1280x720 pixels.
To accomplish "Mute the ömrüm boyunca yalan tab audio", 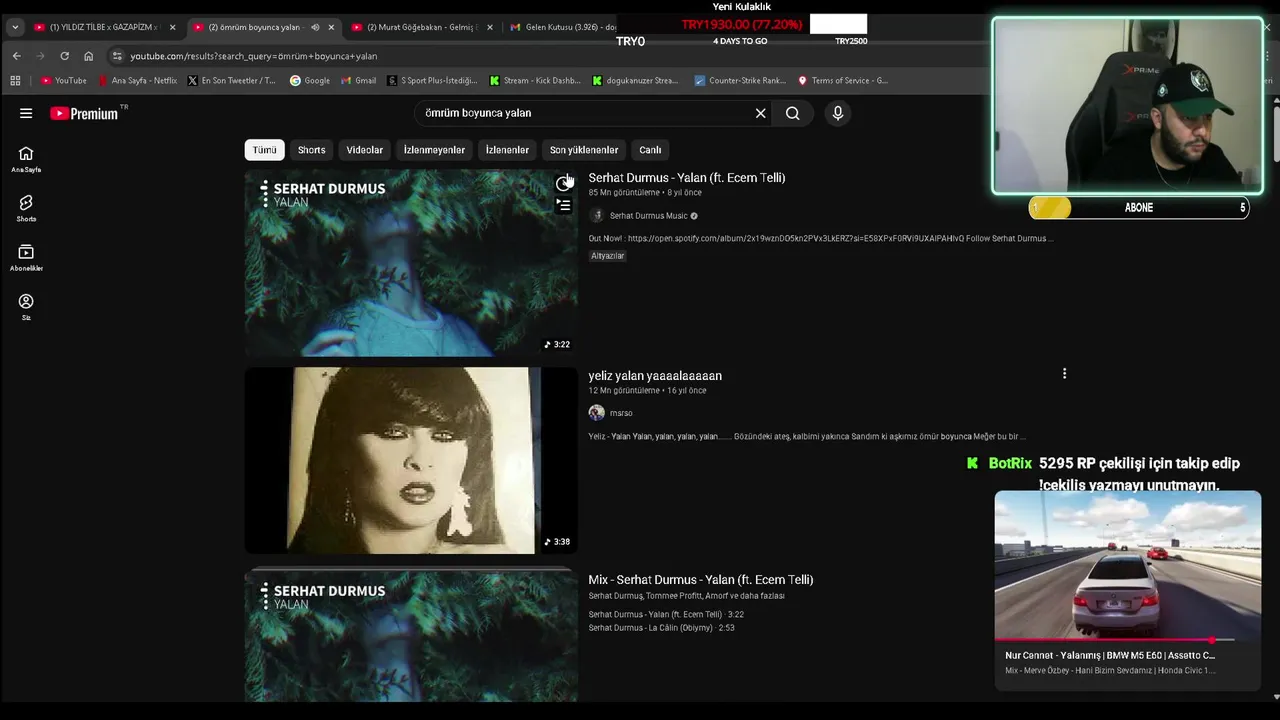I will click(315, 27).
